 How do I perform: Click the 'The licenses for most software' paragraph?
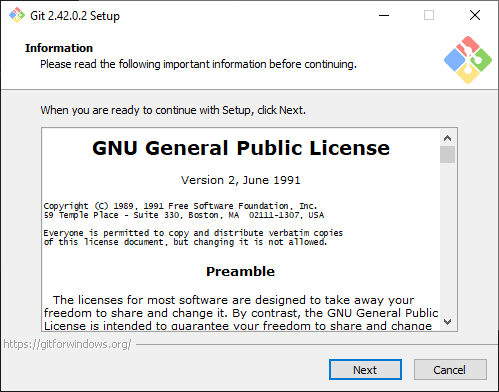pos(241,313)
